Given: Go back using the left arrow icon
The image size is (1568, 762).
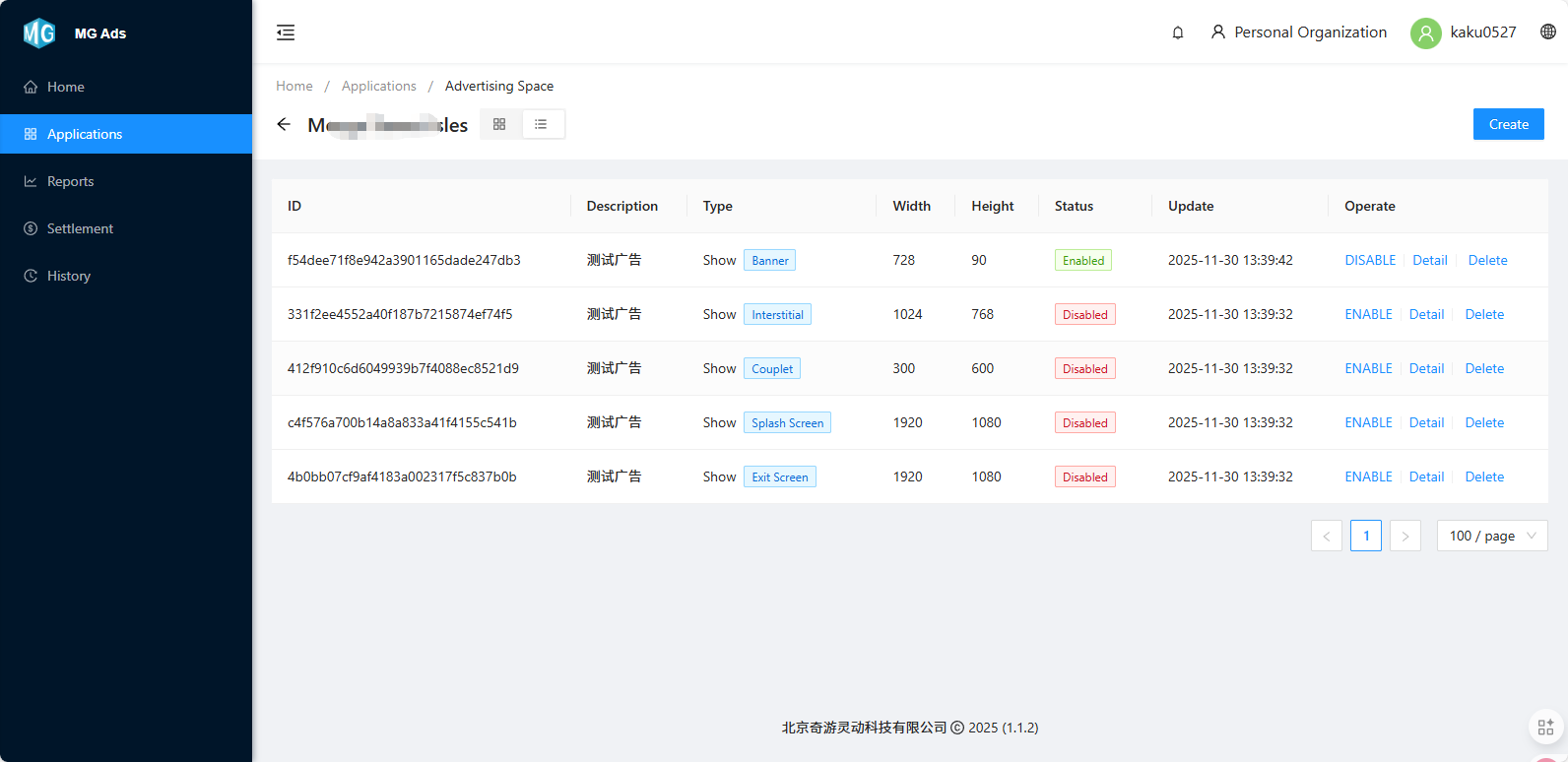Looking at the screenshot, I should point(284,124).
